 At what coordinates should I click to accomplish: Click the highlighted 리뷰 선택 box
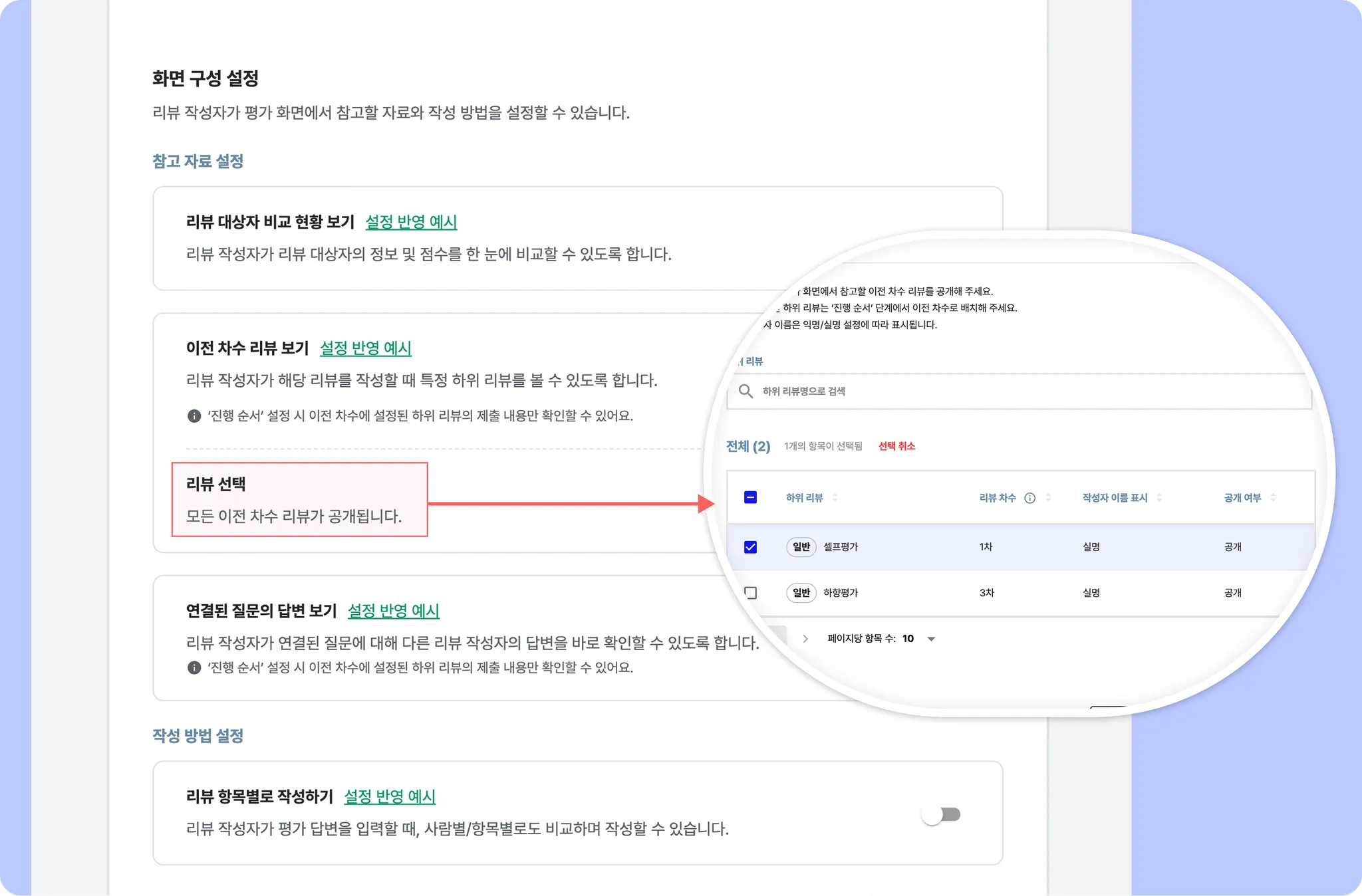click(299, 499)
